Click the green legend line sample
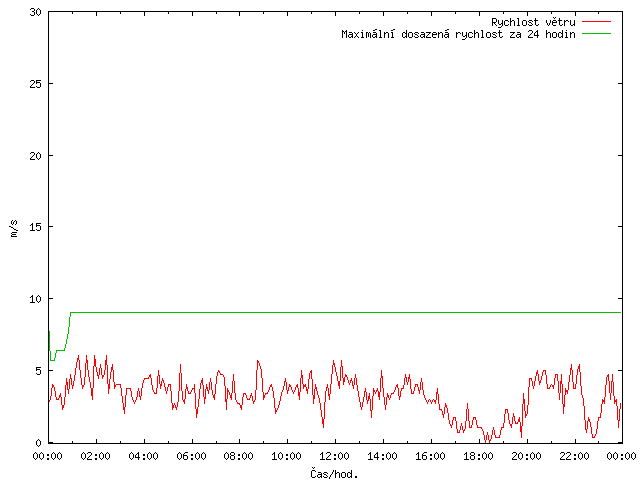The height and width of the screenshot is (480, 640). tap(596, 34)
